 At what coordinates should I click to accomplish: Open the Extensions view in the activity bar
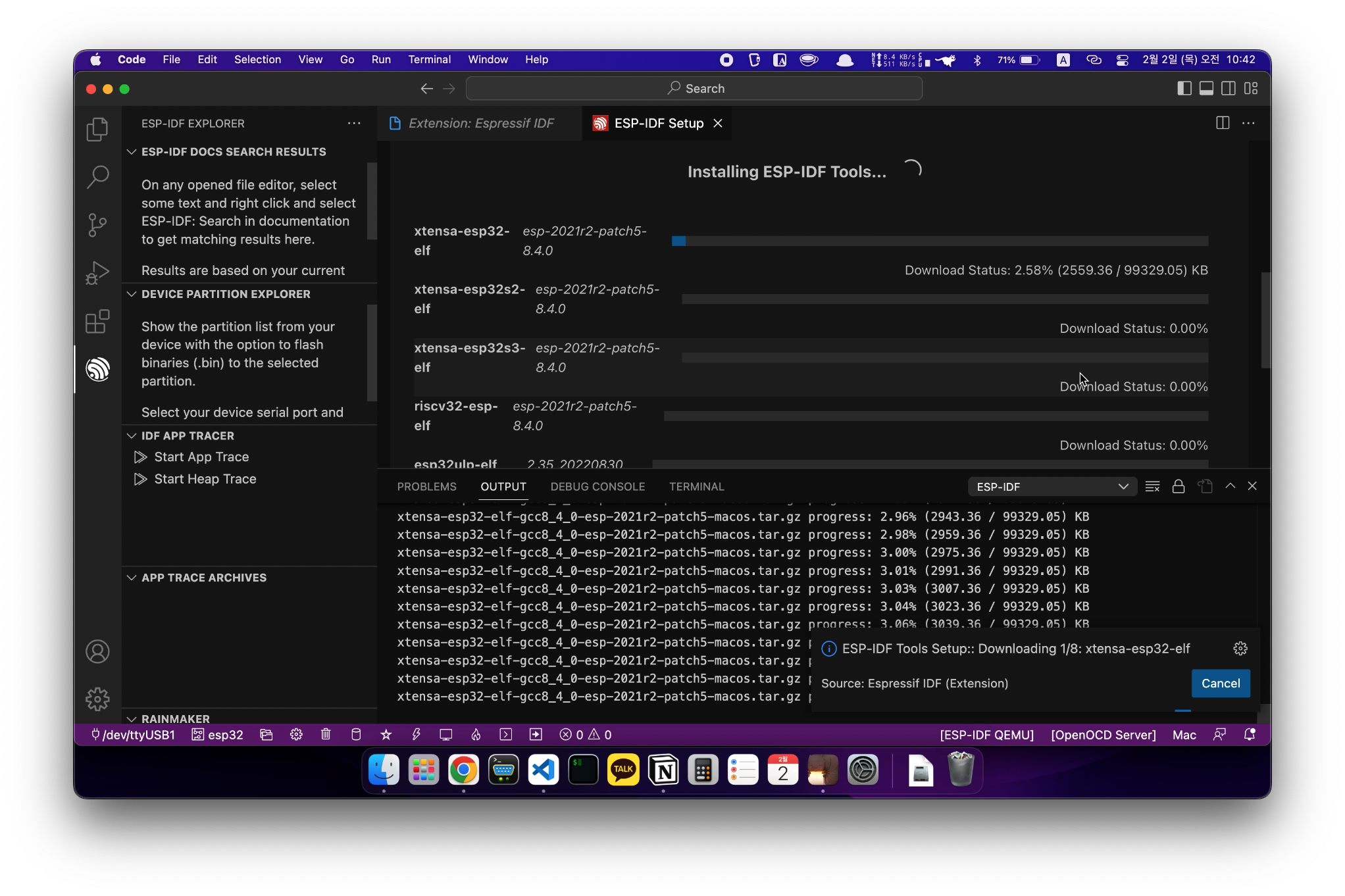(97, 322)
